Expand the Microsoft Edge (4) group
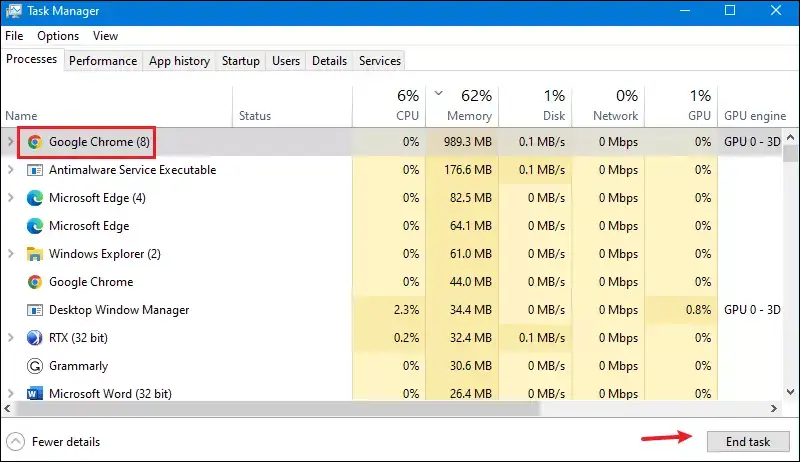Viewport: 800px width, 462px height. (10, 198)
